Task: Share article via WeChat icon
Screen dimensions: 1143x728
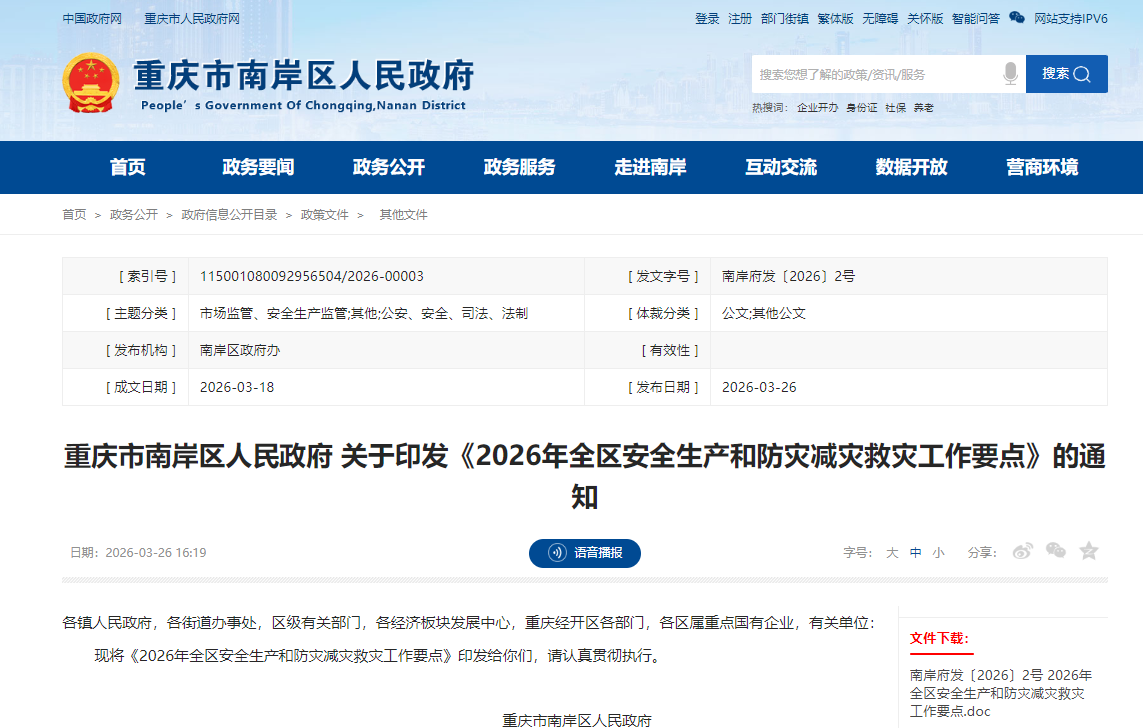Action: 1056,551
